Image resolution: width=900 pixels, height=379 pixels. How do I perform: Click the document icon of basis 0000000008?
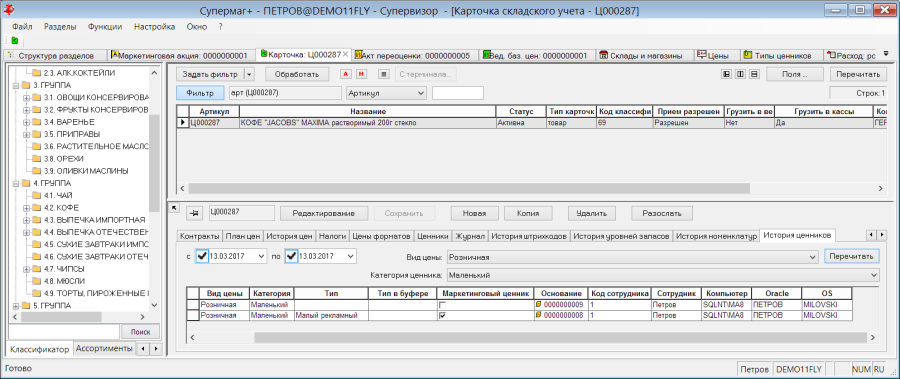coord(538,315)
